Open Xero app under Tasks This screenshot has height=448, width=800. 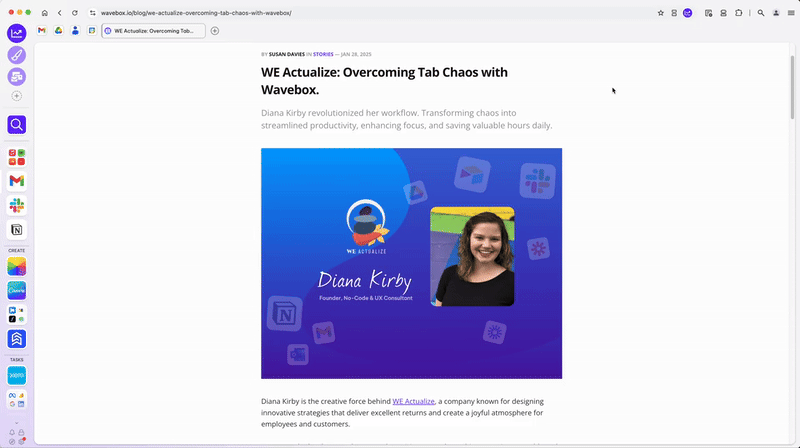tap(17, 376)
